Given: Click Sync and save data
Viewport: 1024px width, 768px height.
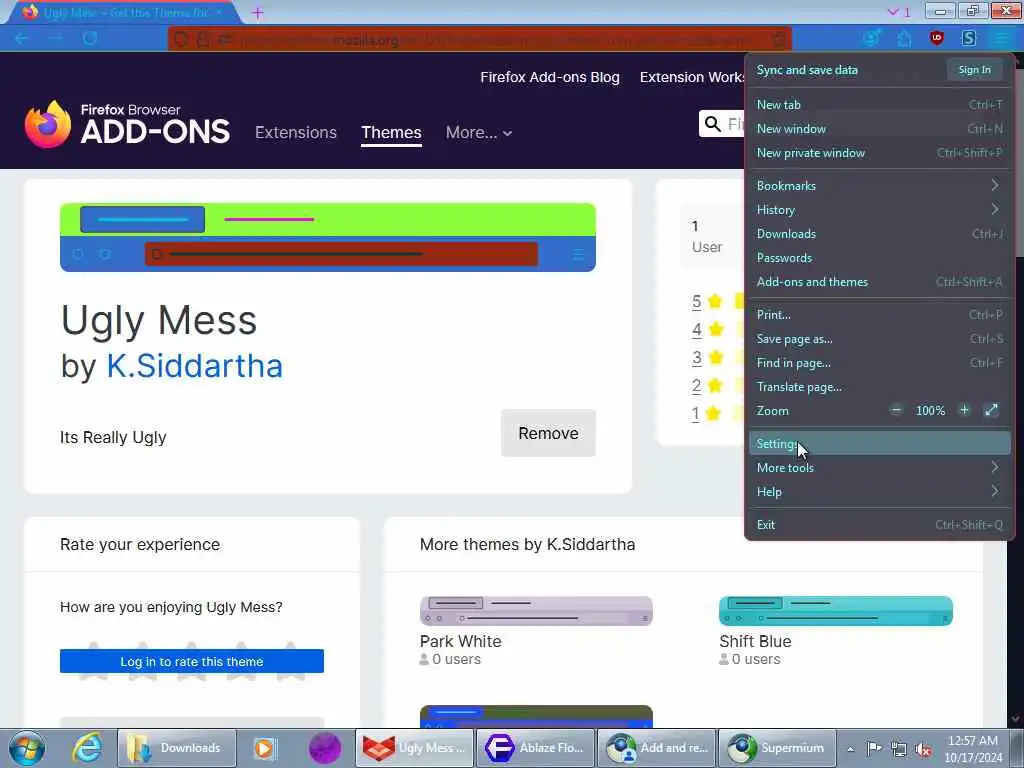Looking at the screenshot, I should tap(807, 70).
